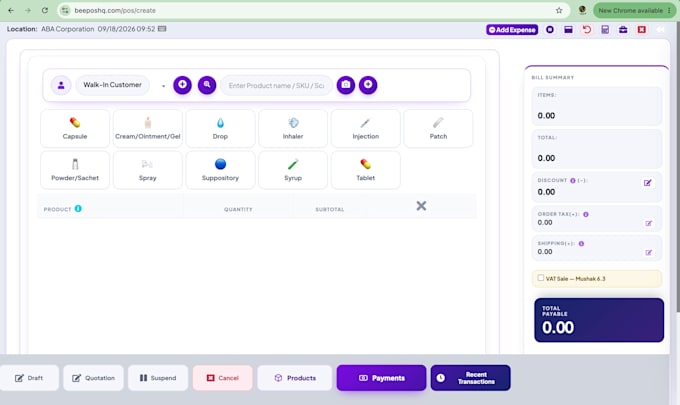
Task: Click the briefcase icon in the header
Action: tap(623, 29)
